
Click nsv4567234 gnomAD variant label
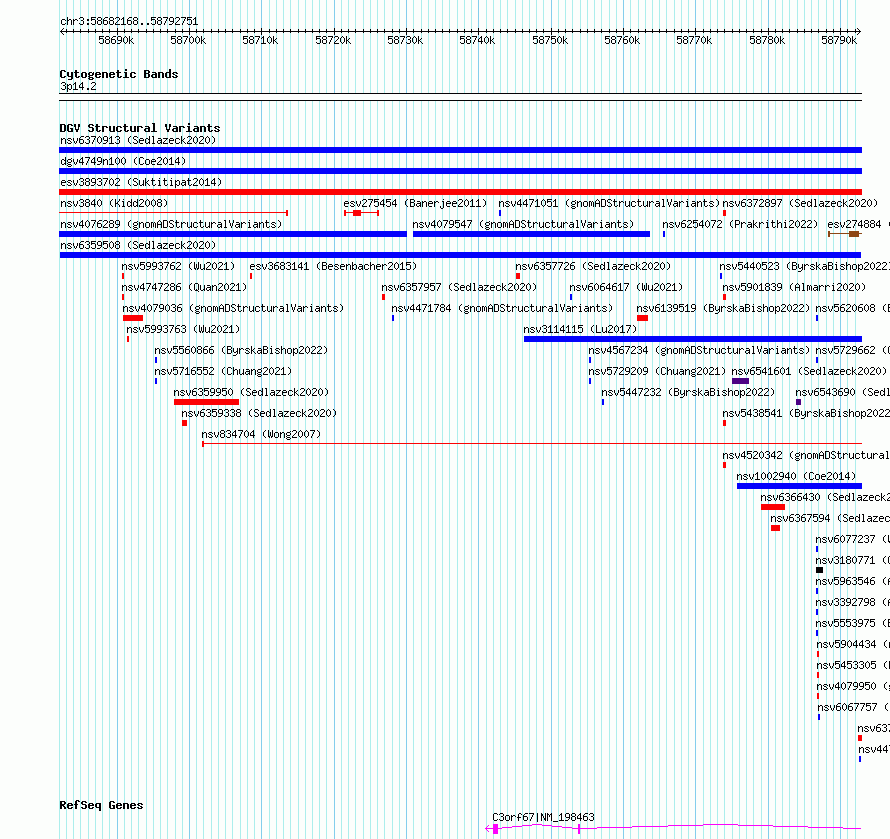[x=699, y=350]
